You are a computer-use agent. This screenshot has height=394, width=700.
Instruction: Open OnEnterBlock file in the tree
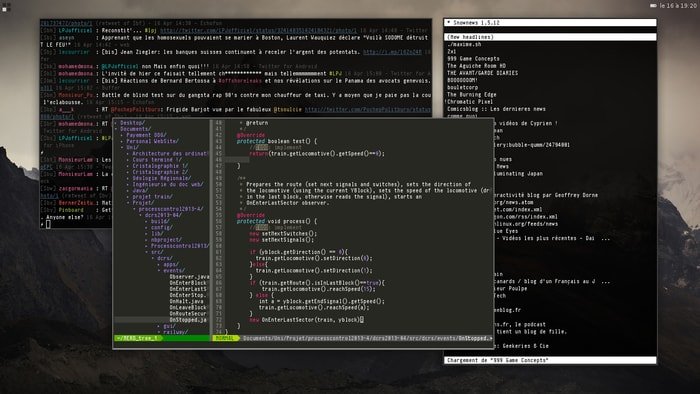click(188, 283)
